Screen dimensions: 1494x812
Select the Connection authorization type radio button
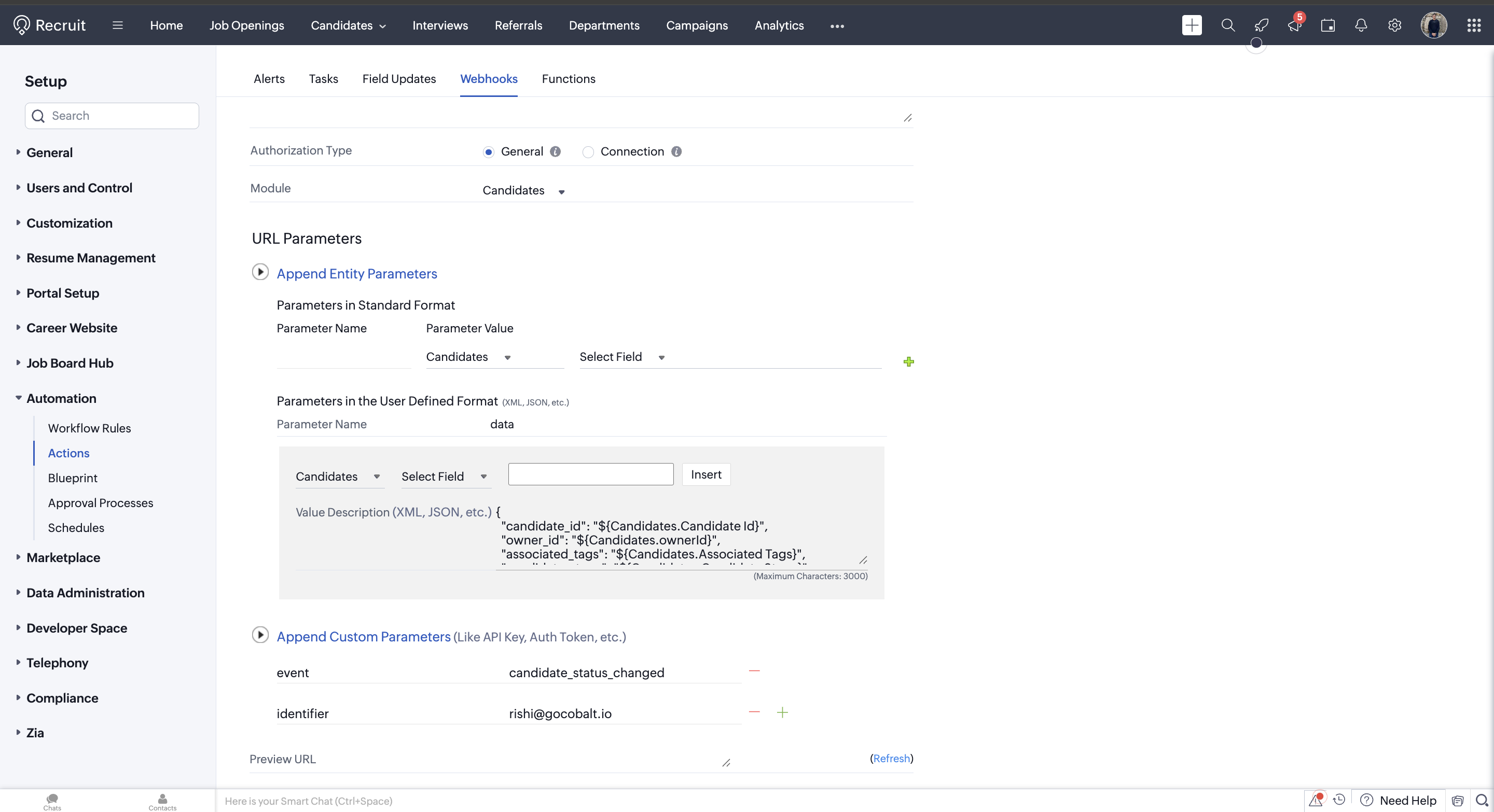pos(588,152)
